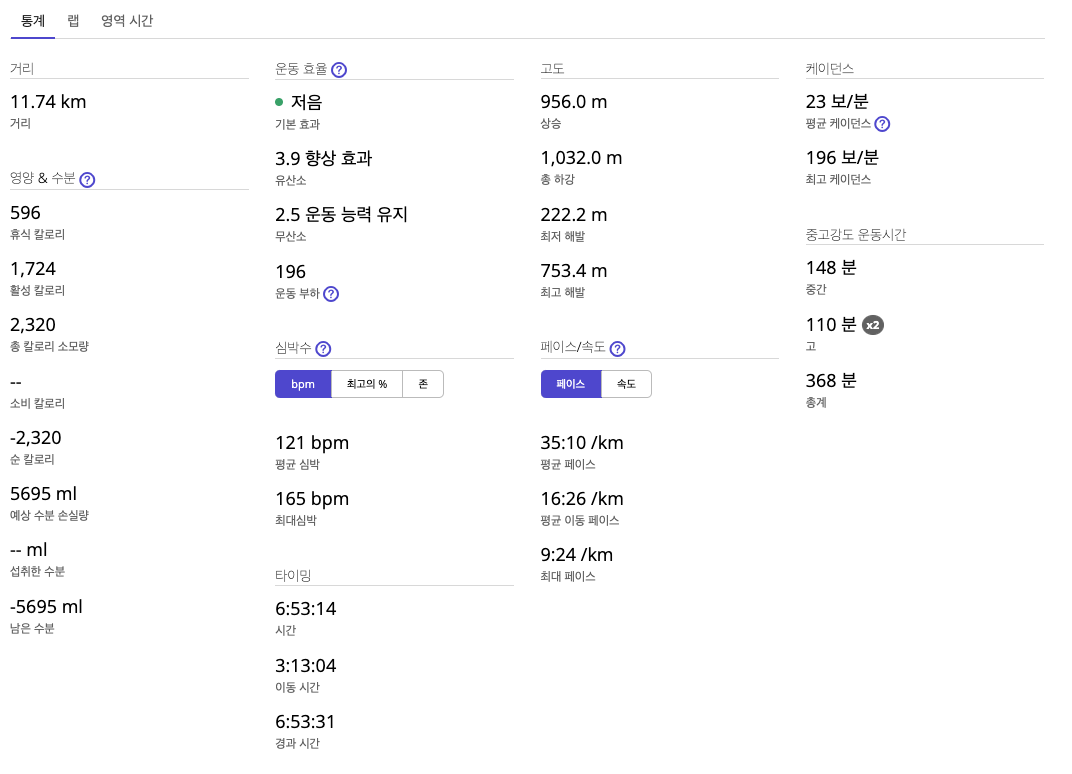
Task: Open the 심박수 help icon
Action: [x=322, y=349]
